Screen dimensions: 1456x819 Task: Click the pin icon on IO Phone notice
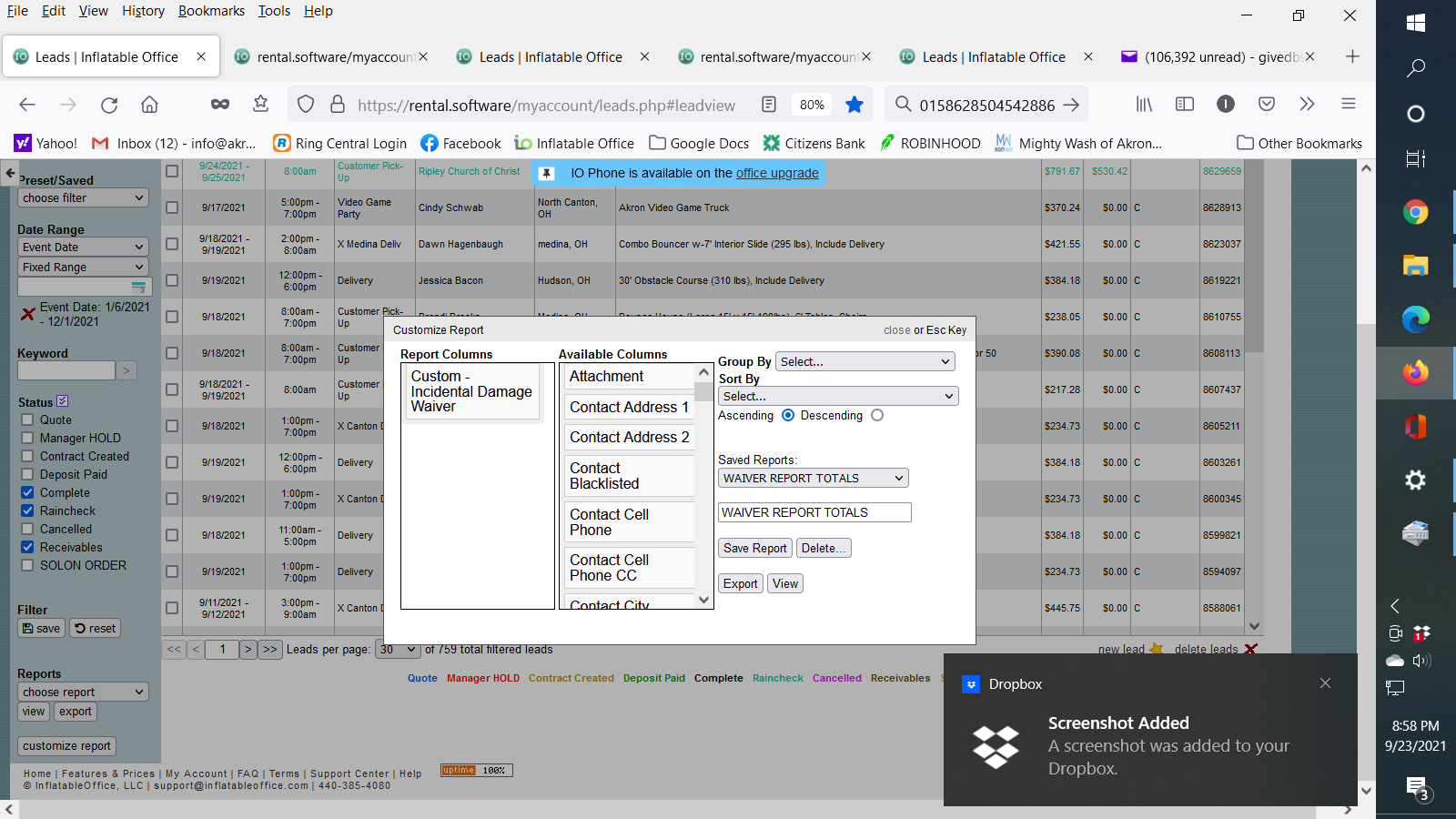point(547,174)
